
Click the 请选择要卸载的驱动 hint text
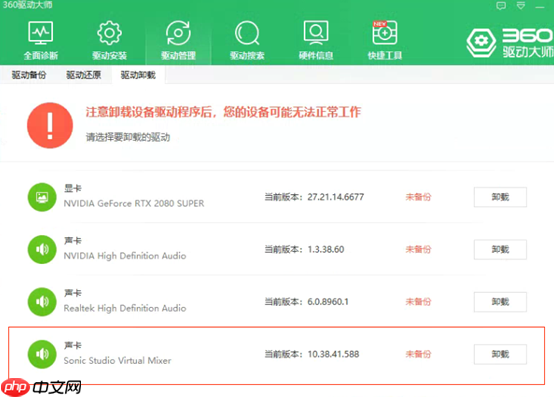(x=128, y=137)
